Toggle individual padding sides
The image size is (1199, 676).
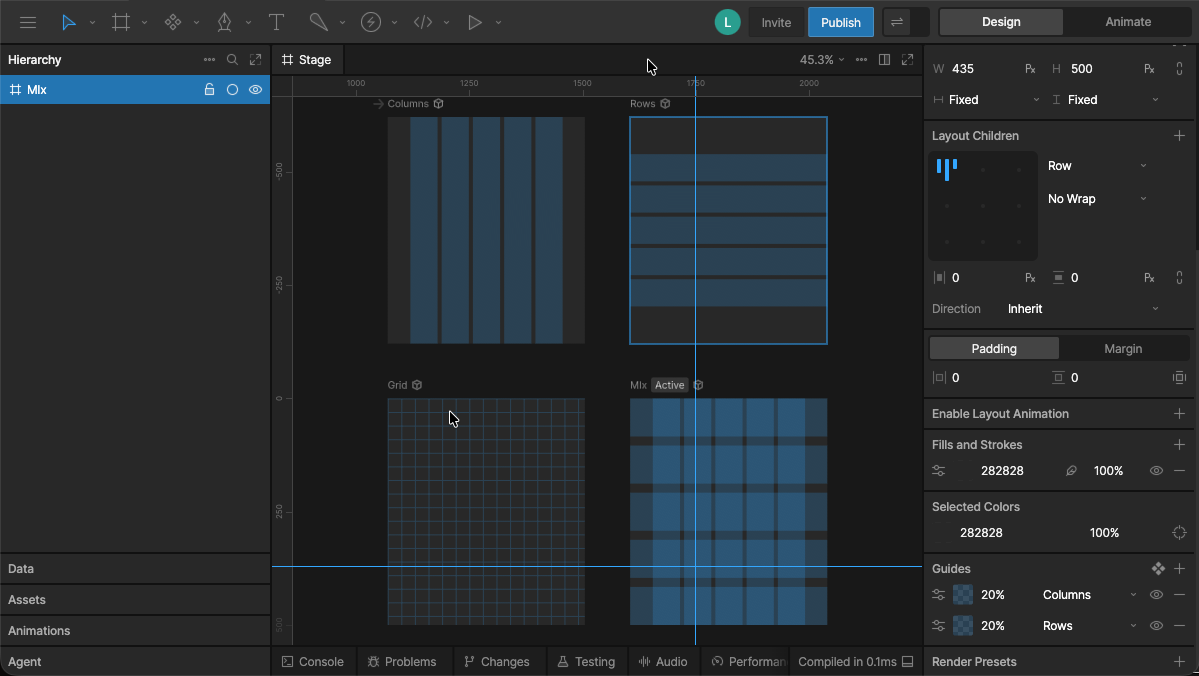point(1179,378)
